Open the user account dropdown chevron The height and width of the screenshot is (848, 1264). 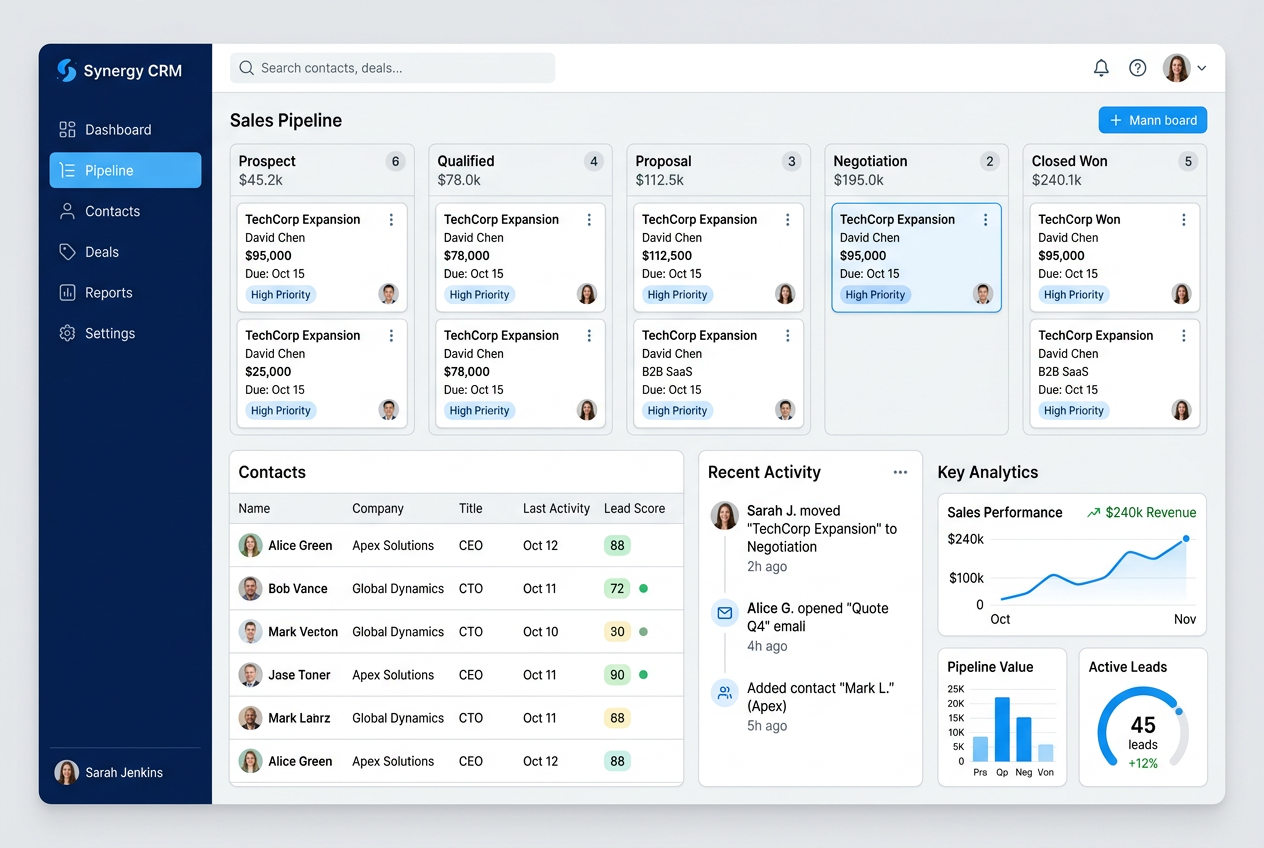pos(1201,68)
